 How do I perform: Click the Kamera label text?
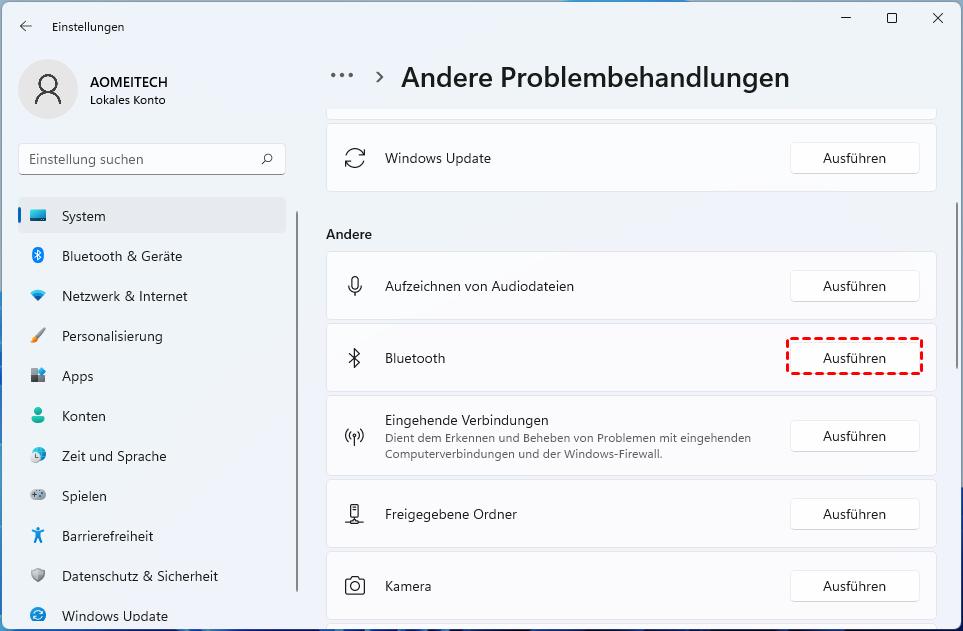point(408,586)
